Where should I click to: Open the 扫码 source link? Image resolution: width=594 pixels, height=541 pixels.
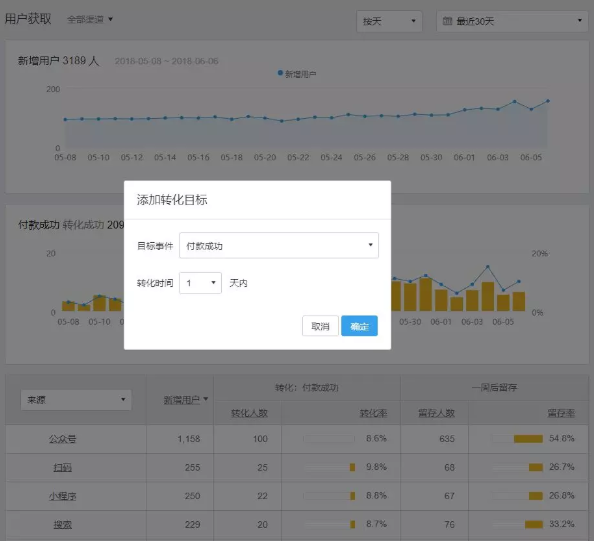tap(63, 468)
